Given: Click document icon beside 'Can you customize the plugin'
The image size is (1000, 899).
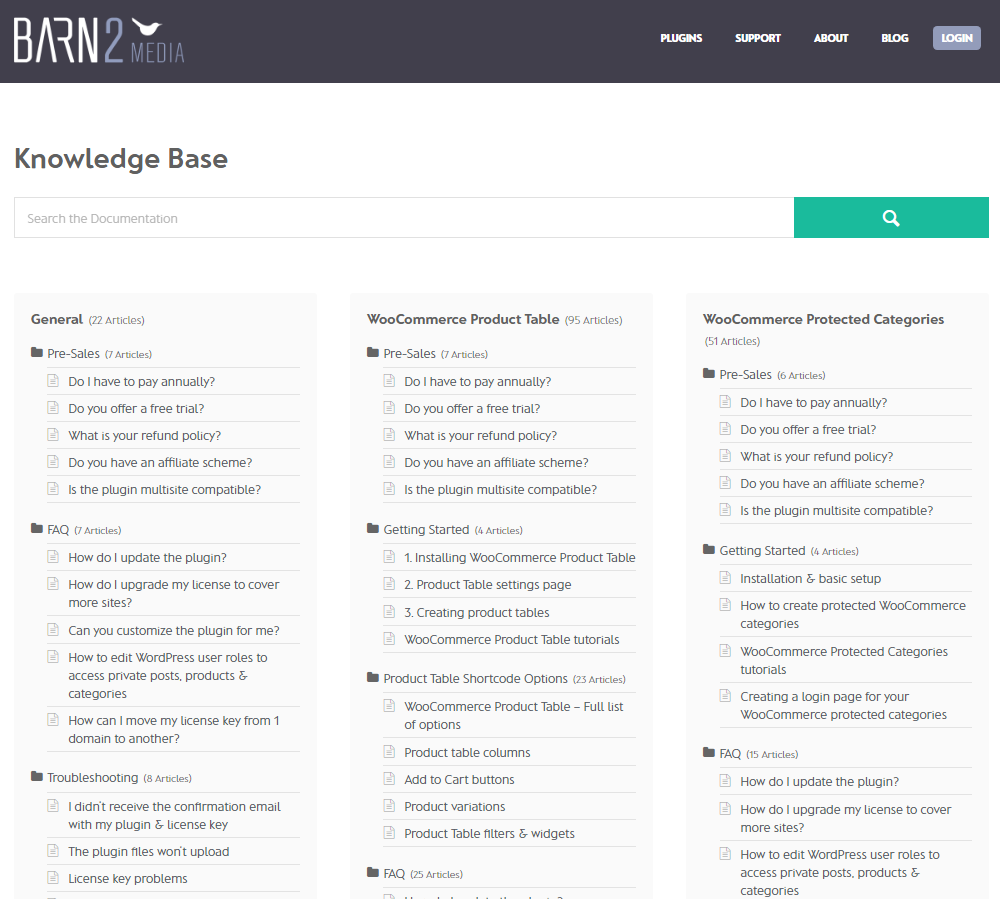Looking at the screenshot, I should pyautogui.click(x=53, y=629).
